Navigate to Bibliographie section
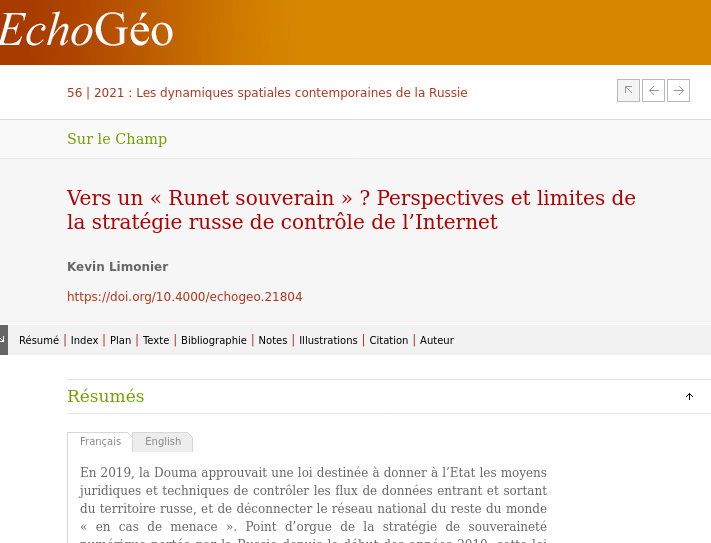711x543 pixels. (x=214, y=341)
